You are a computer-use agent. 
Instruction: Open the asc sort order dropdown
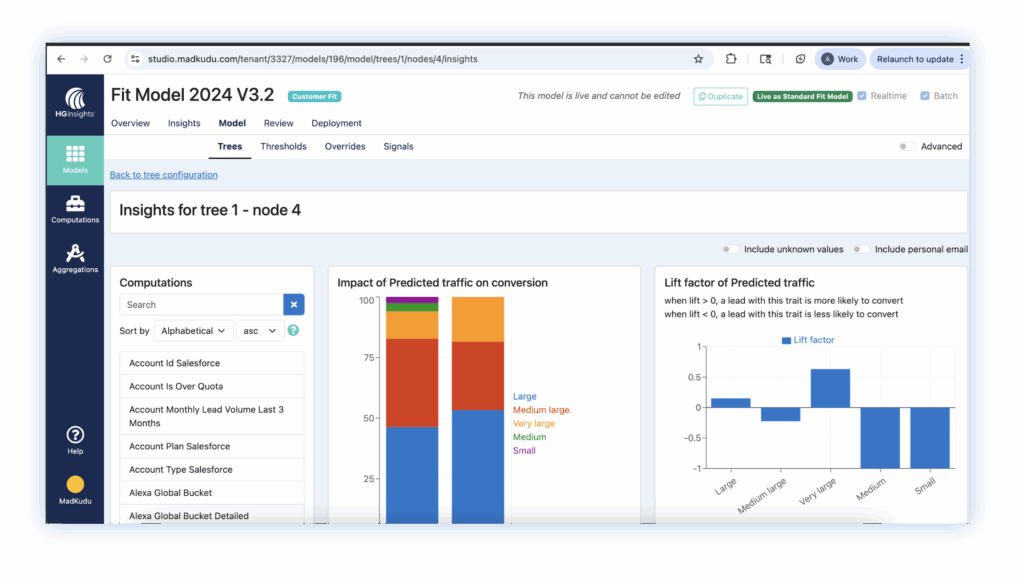260,331
